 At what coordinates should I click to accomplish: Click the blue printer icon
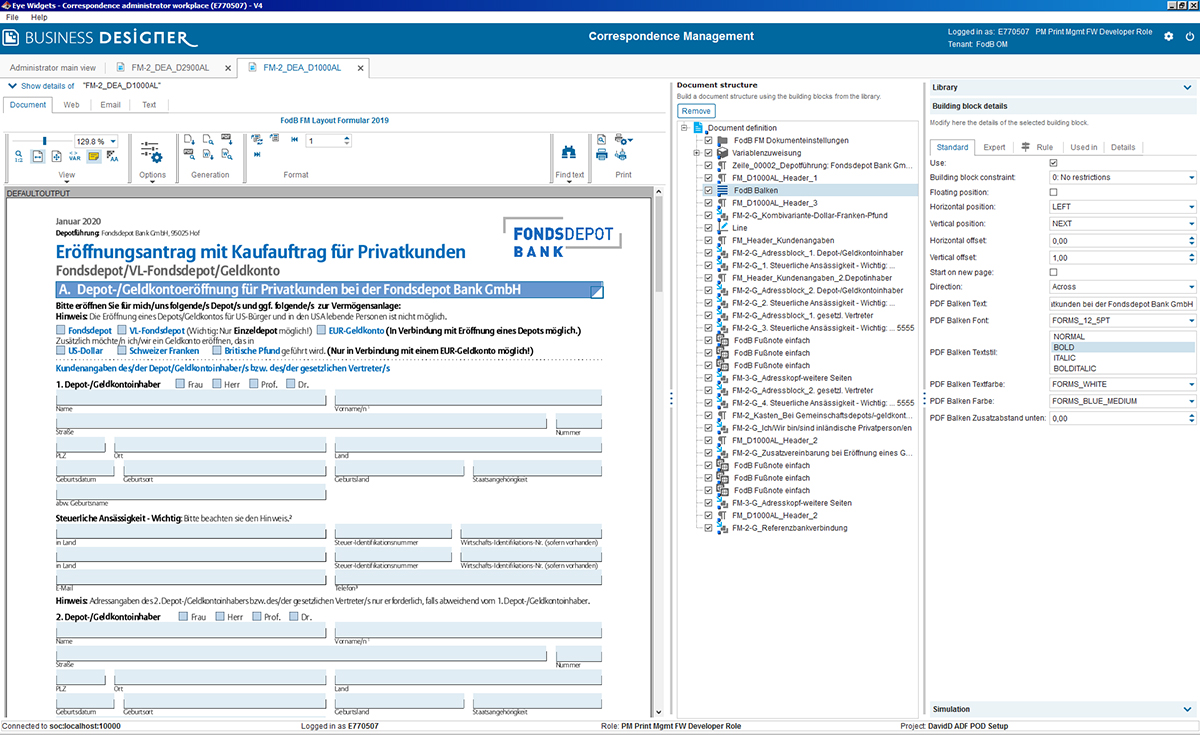602,155
